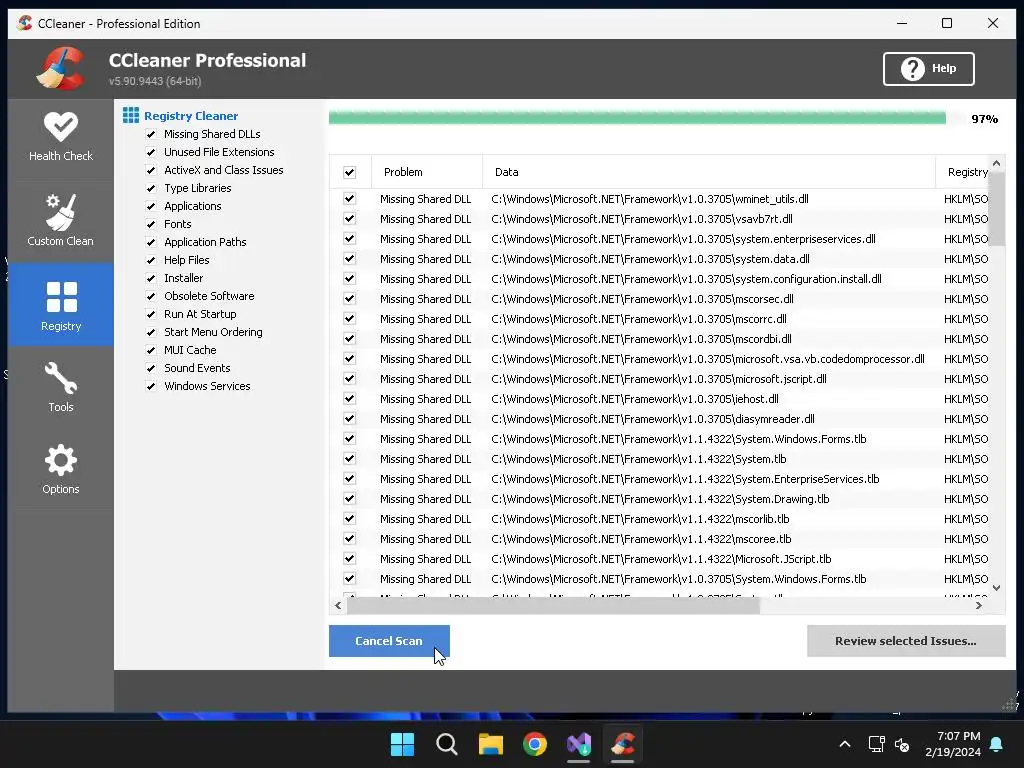Click Review selected Issues button

coord(906,641)
